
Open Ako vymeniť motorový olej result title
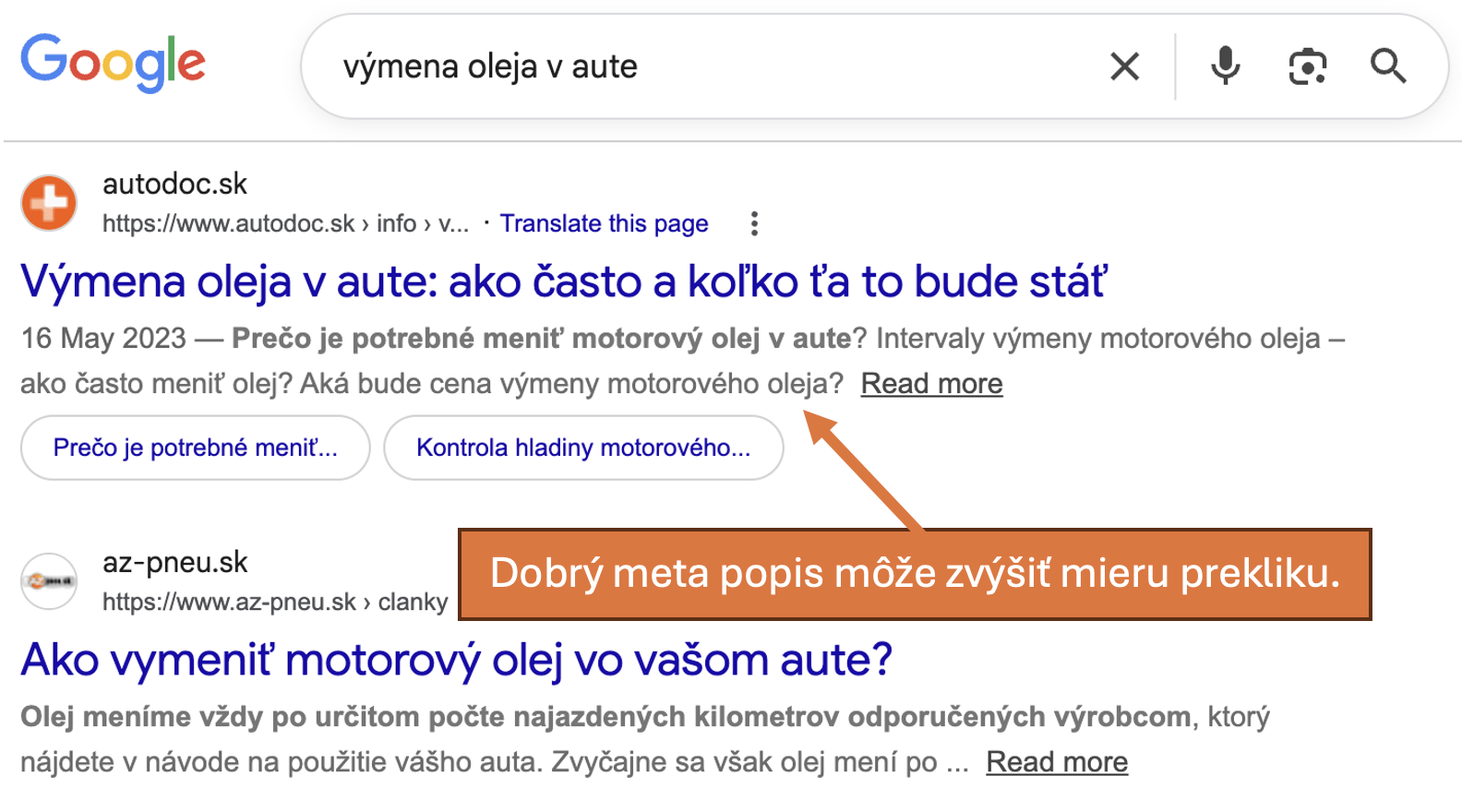click(x=457, y=660)
